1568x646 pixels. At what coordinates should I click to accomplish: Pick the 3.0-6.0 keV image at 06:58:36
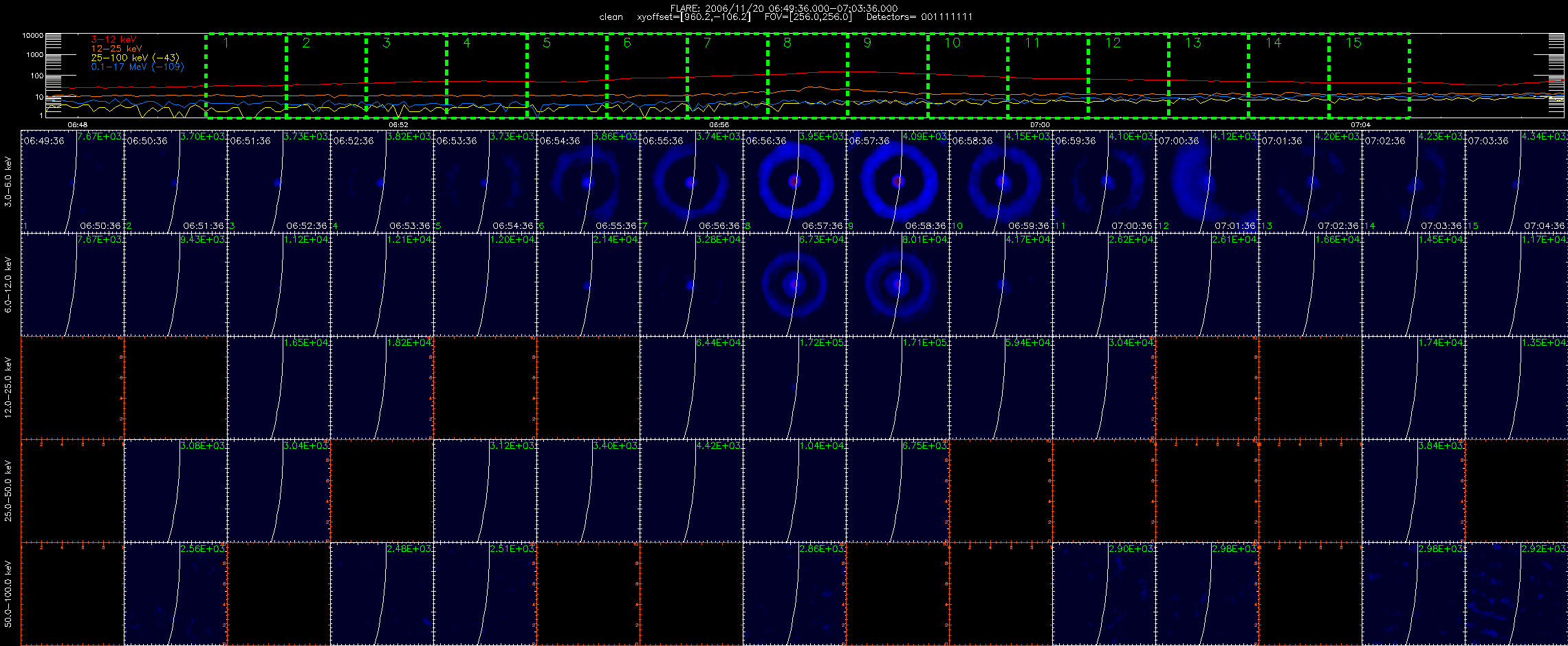pos(1001,181)
